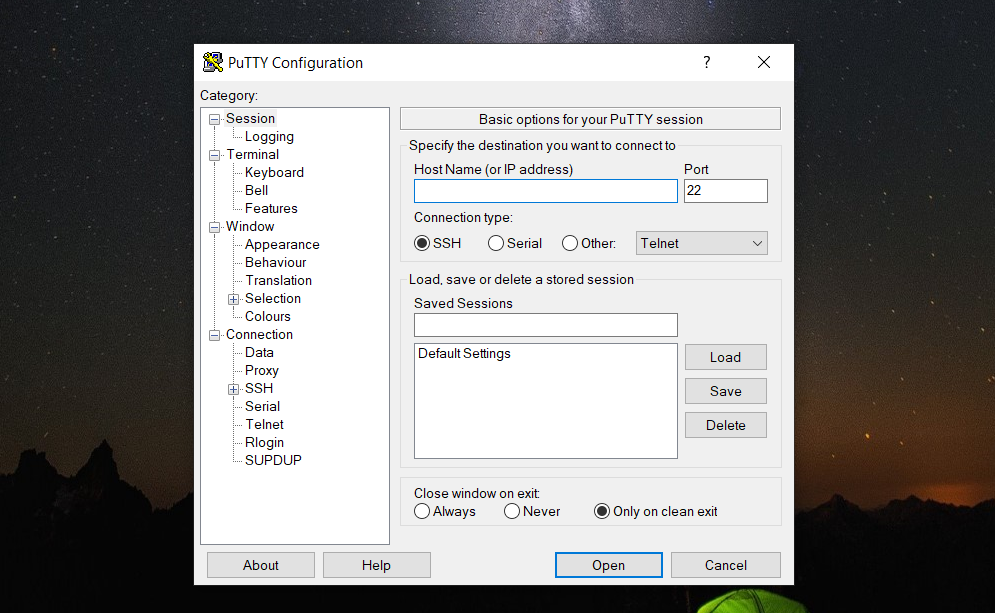Click the PuTTY icon in title bar
Screen dimensions: 995x613
point(213,62)
